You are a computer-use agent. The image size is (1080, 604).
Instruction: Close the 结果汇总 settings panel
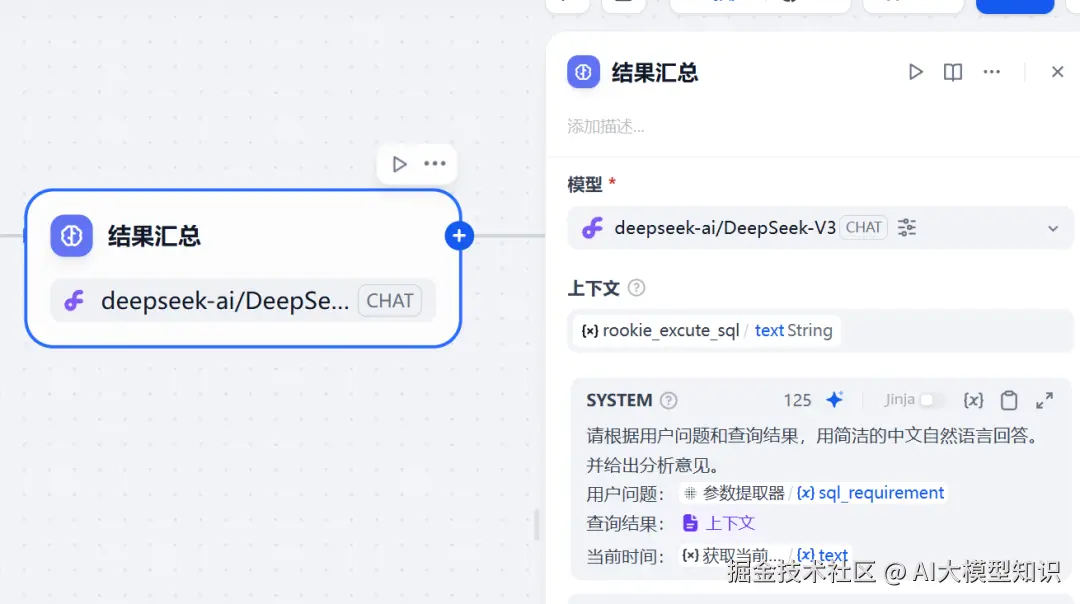[x=1057, y=72]
